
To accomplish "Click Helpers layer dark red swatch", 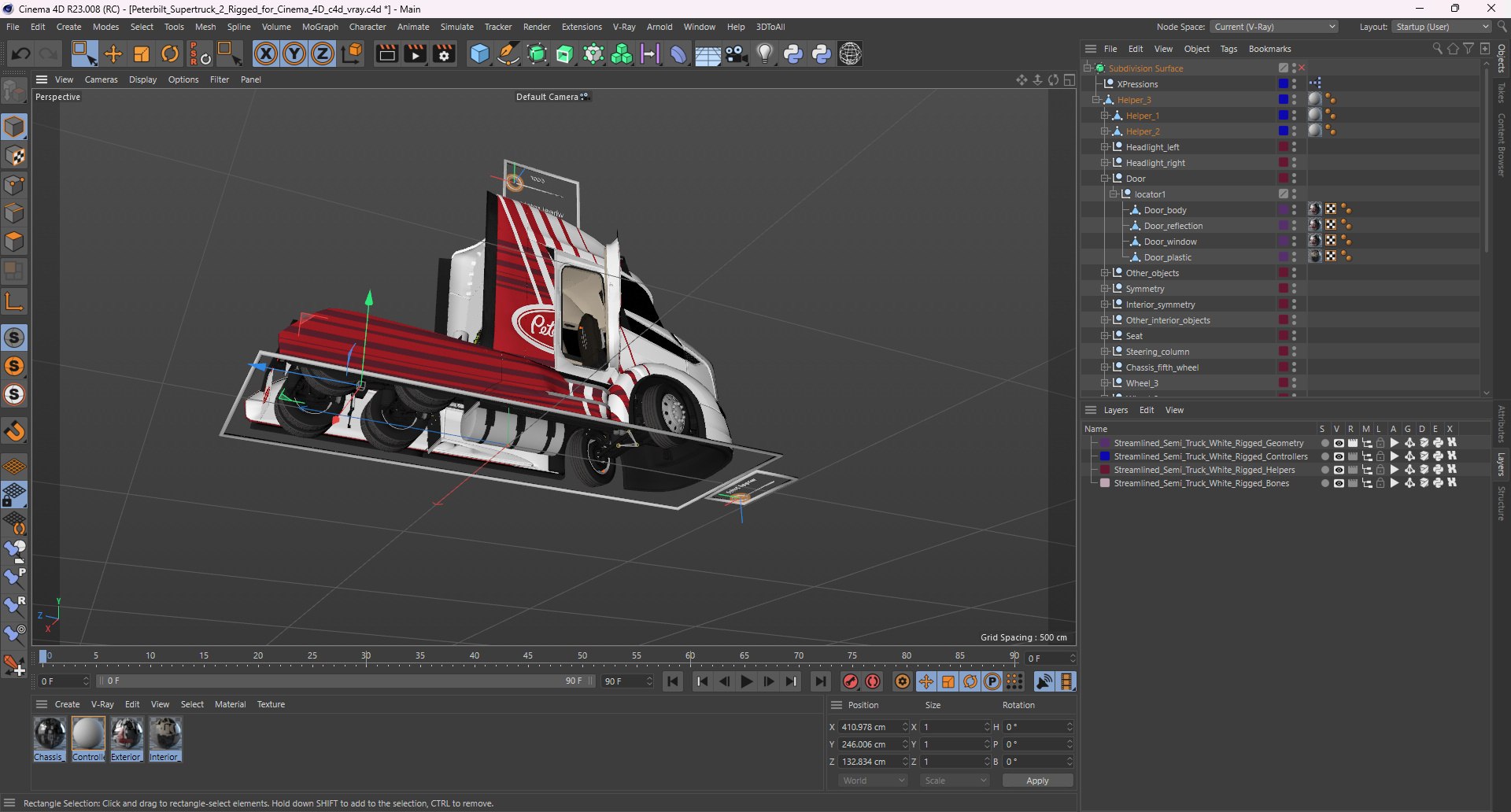I will (1105, 470).
